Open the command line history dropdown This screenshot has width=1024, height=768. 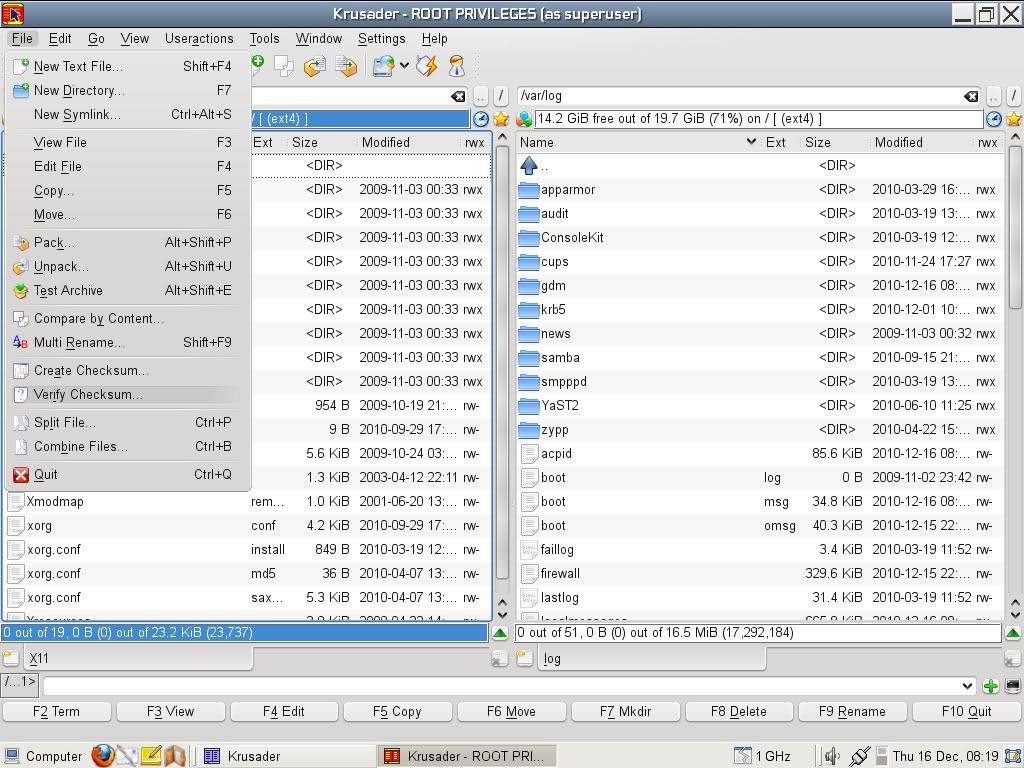click(967, 686)
